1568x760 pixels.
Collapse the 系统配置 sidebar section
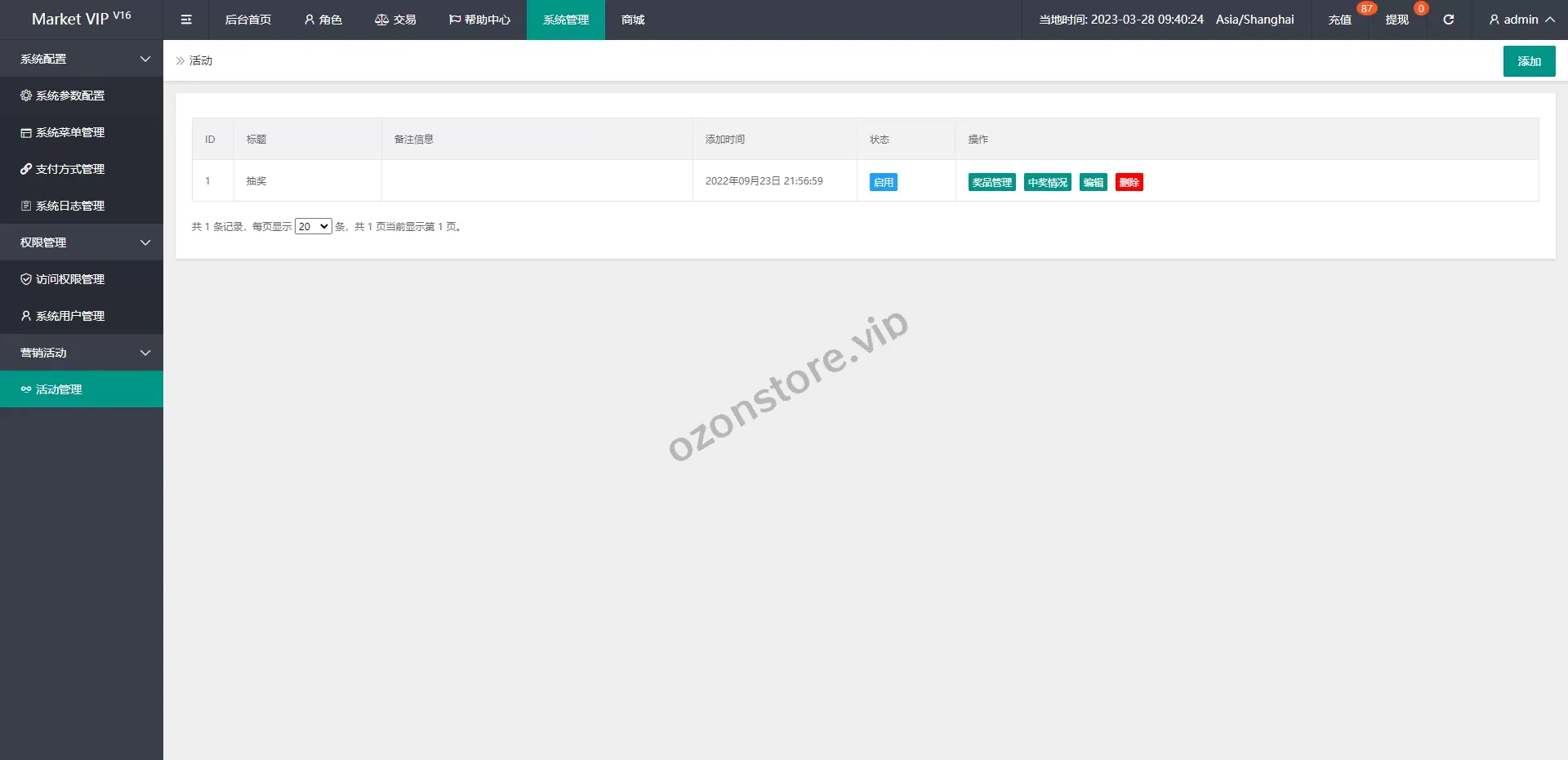[x=82, y=59]
